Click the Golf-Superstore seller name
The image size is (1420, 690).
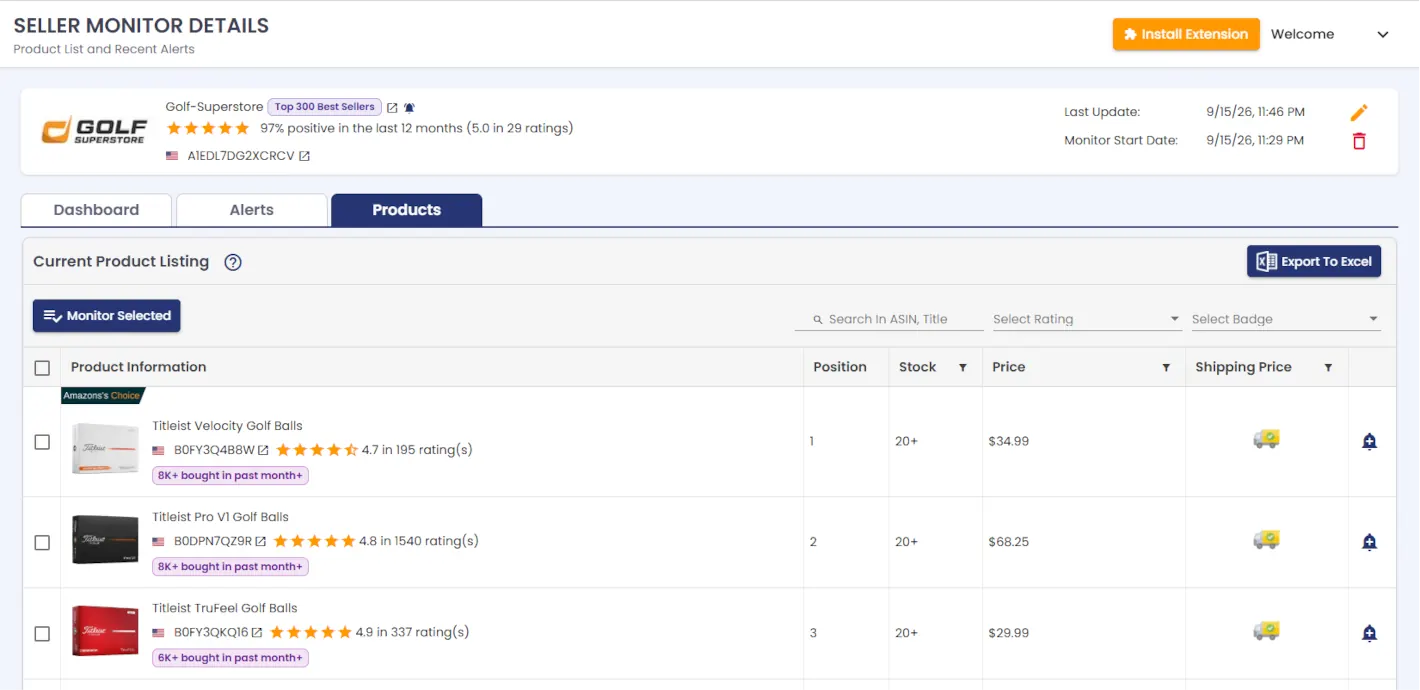point(214,107)
